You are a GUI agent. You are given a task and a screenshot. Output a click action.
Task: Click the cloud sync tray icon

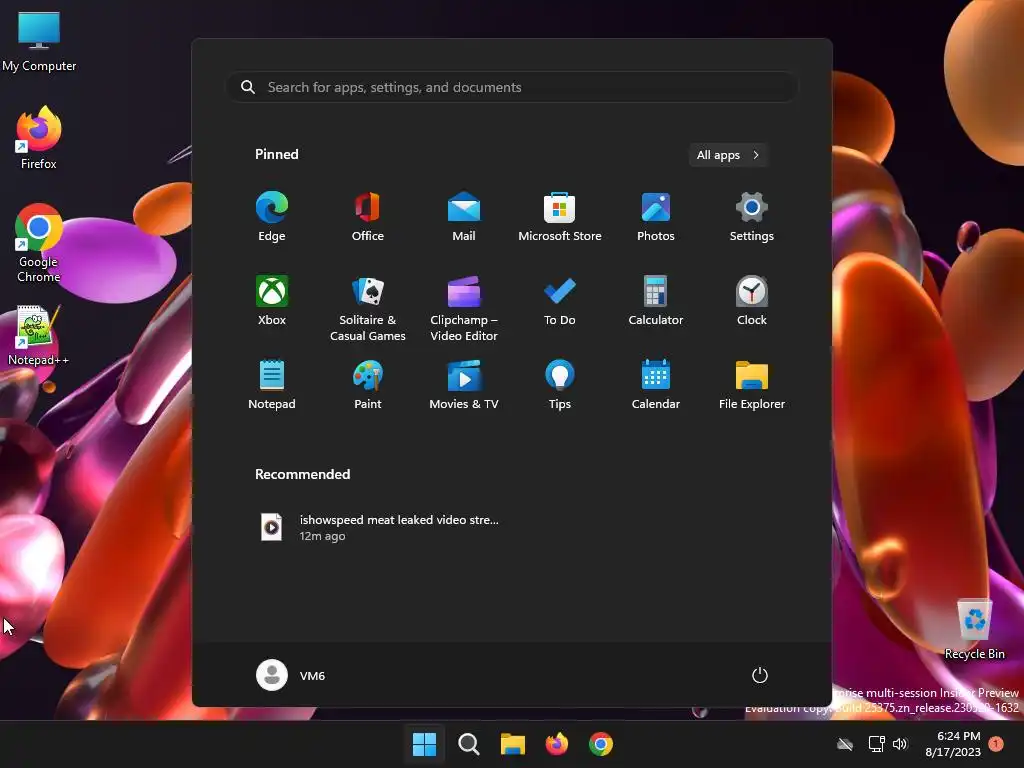845,744
